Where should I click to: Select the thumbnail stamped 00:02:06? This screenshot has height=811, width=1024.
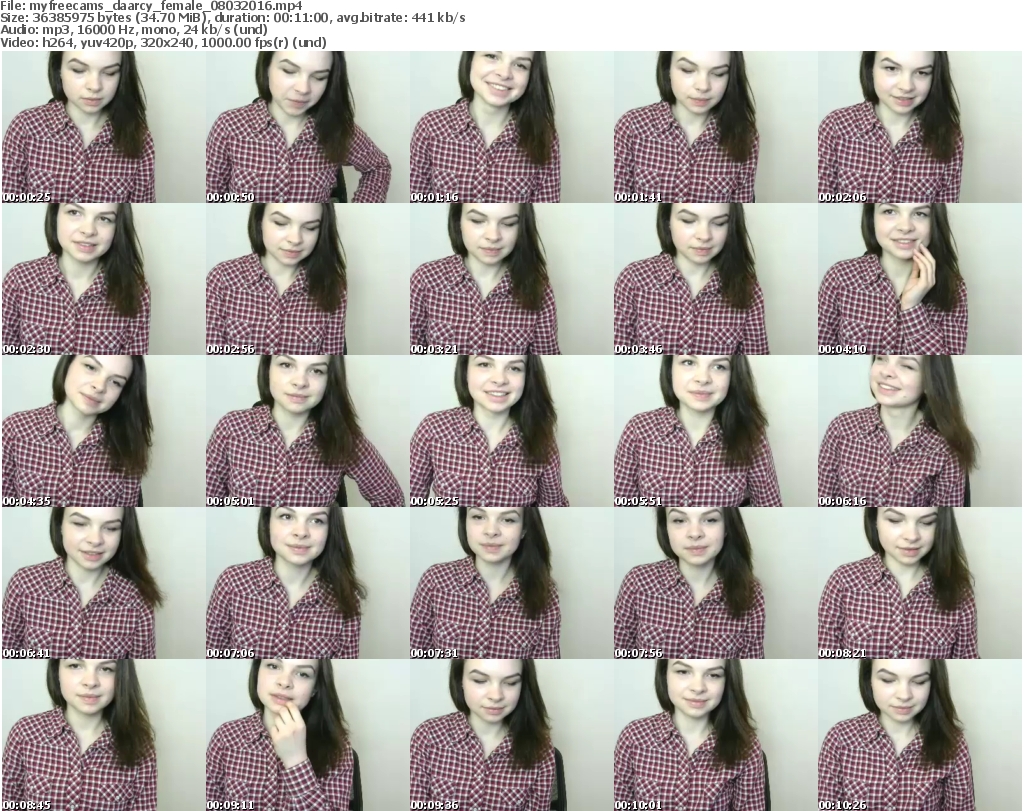coord(920,127)
